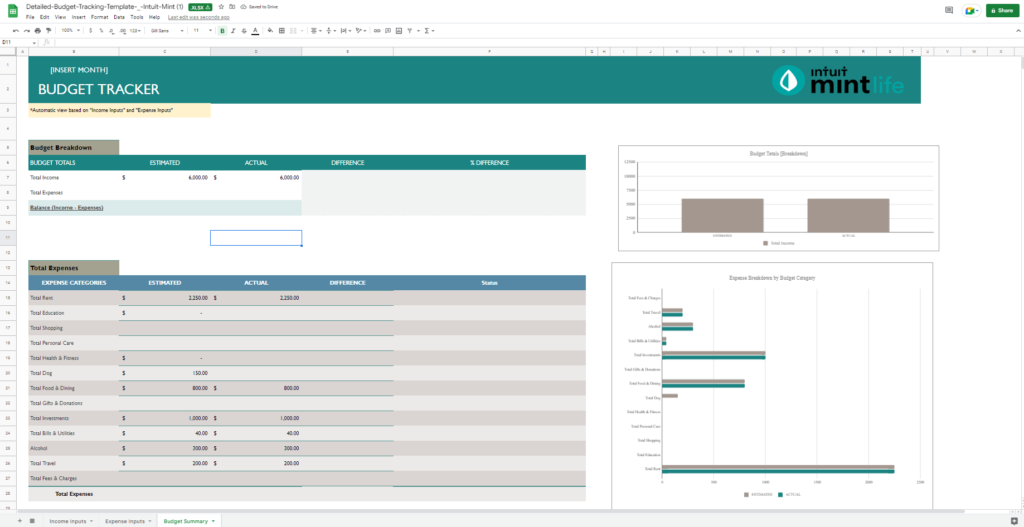Click the Insert link icon
The height and width of the screenshot is (527, 1024).
pyautogui.click(x=375, y=31)
